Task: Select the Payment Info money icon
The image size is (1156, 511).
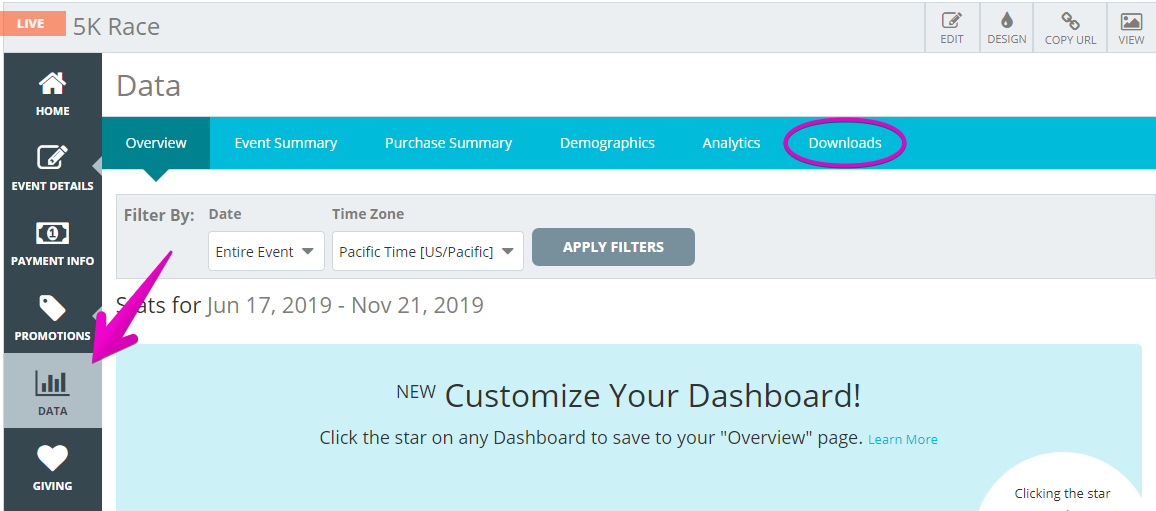Action: click(52, 234)
